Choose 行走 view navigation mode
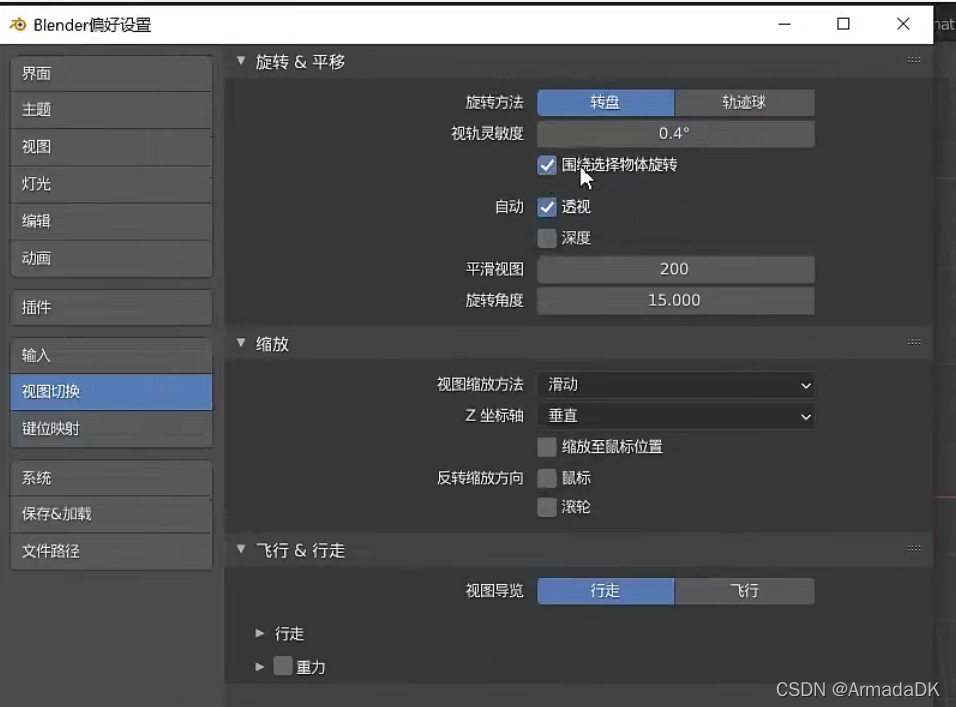Screen dimensions: 956x707 (605, 591)
